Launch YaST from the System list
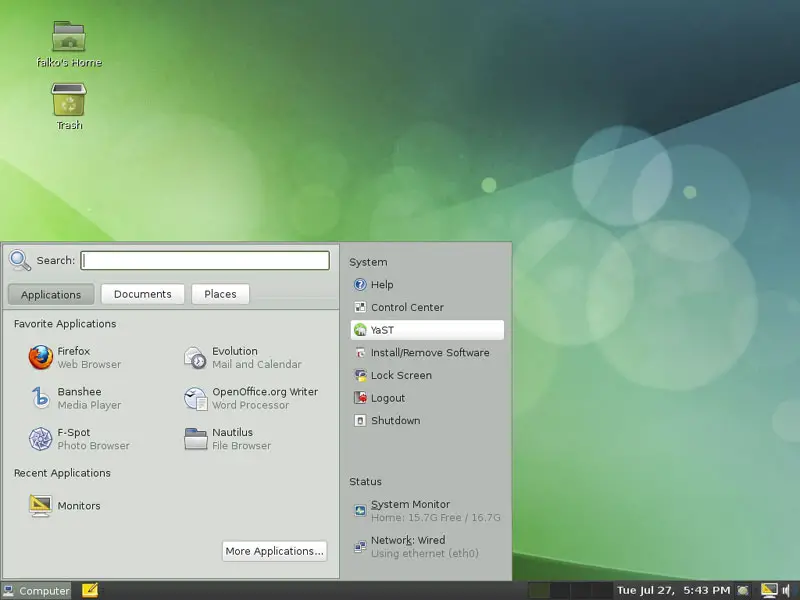800x600 pixels. click(427, 330)
